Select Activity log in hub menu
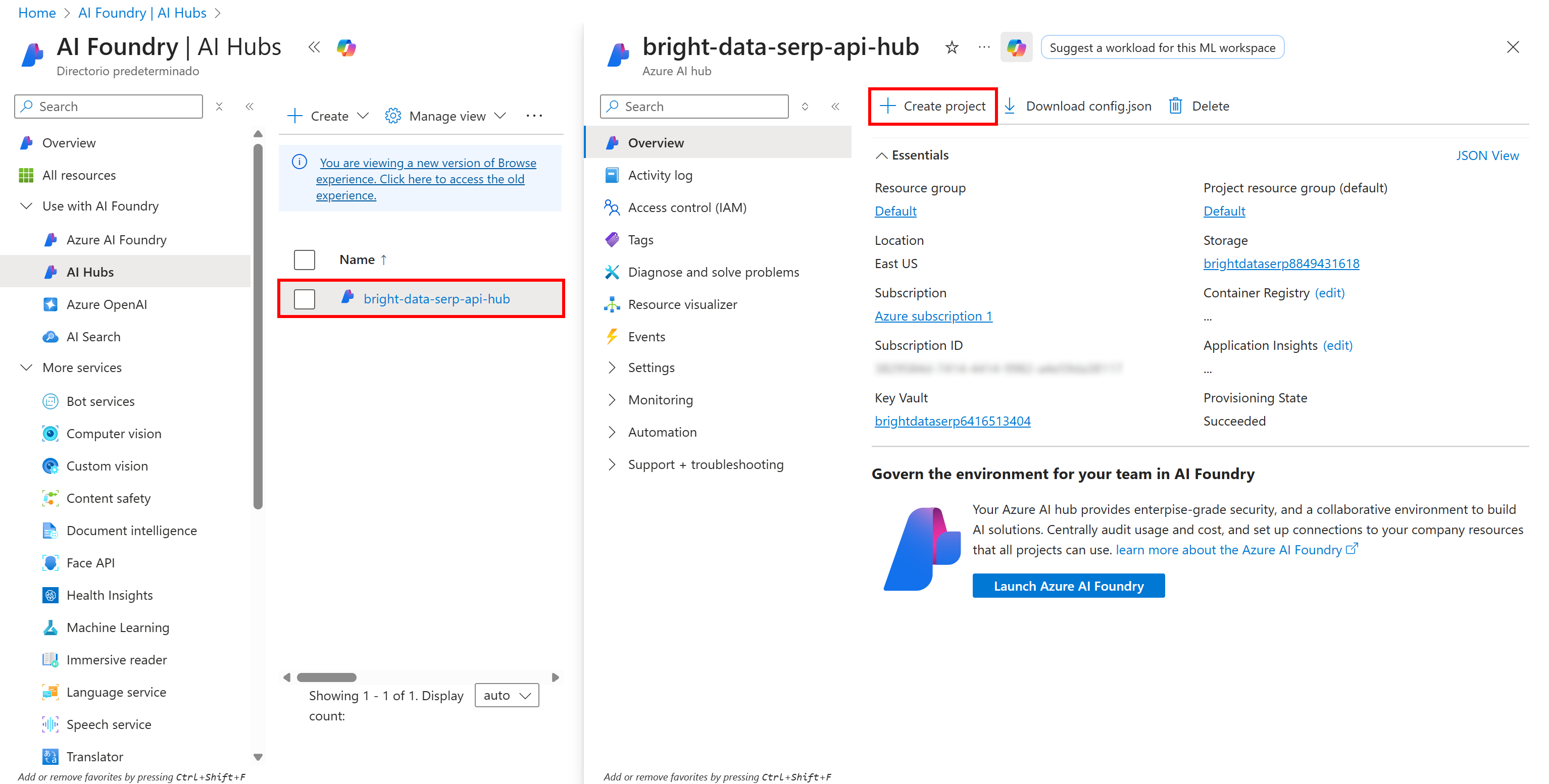The height and width of the screenshot is (784, 1549). 660,175
